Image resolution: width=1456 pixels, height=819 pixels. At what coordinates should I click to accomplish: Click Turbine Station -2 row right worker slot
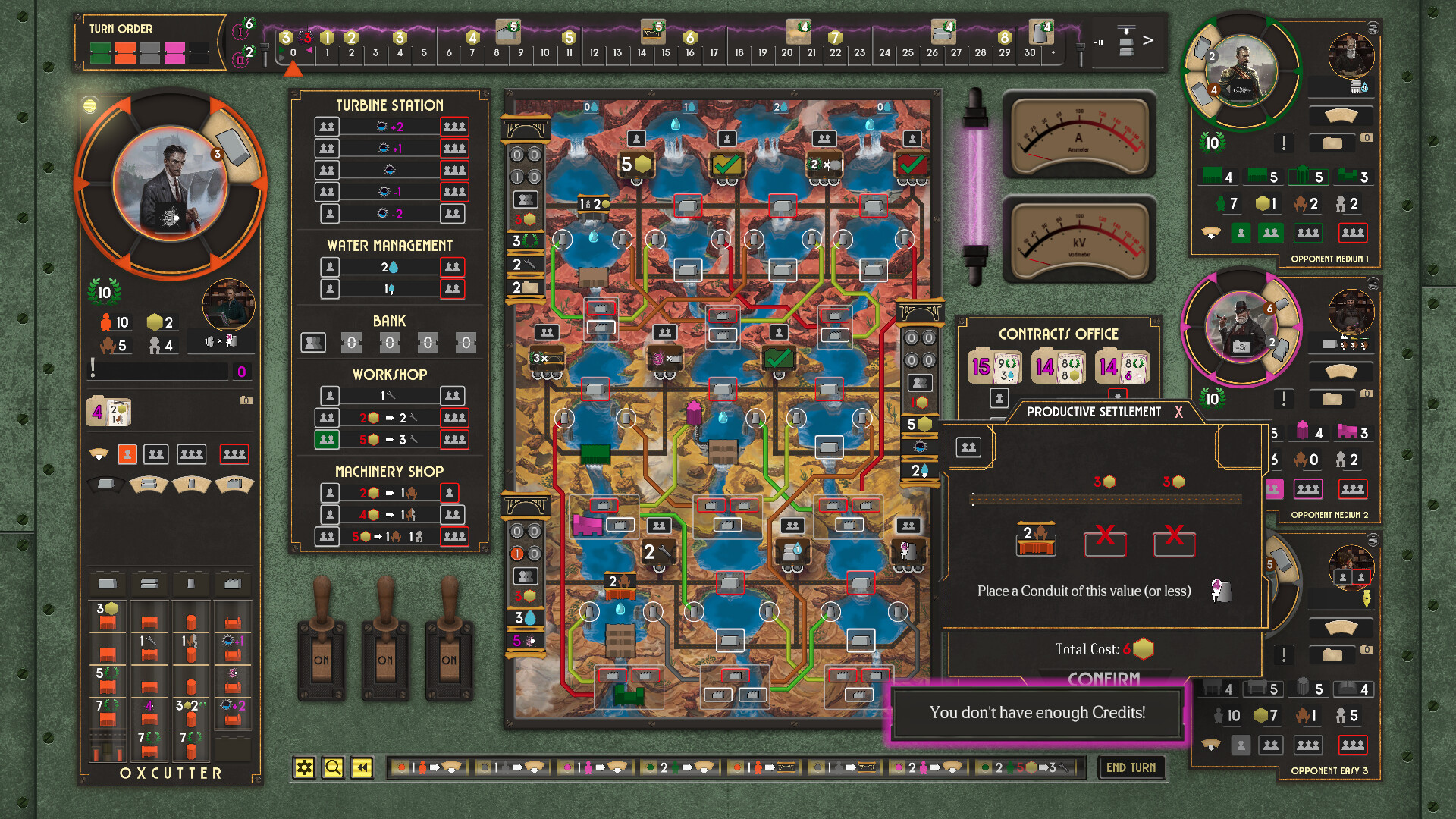(453, 214)
